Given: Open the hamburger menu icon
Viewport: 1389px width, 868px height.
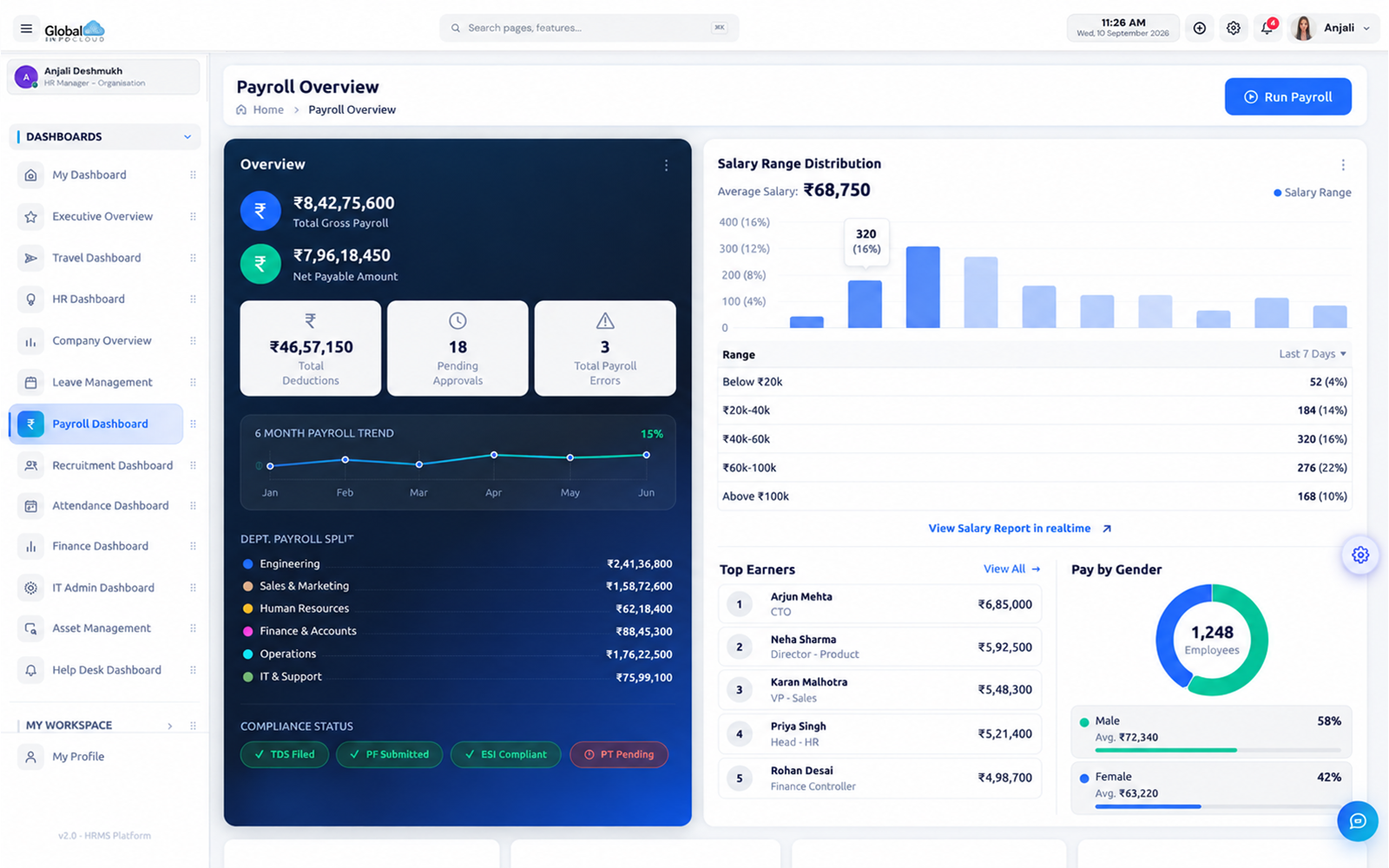Looking at the screenshot, I should [x=26, y=29].
